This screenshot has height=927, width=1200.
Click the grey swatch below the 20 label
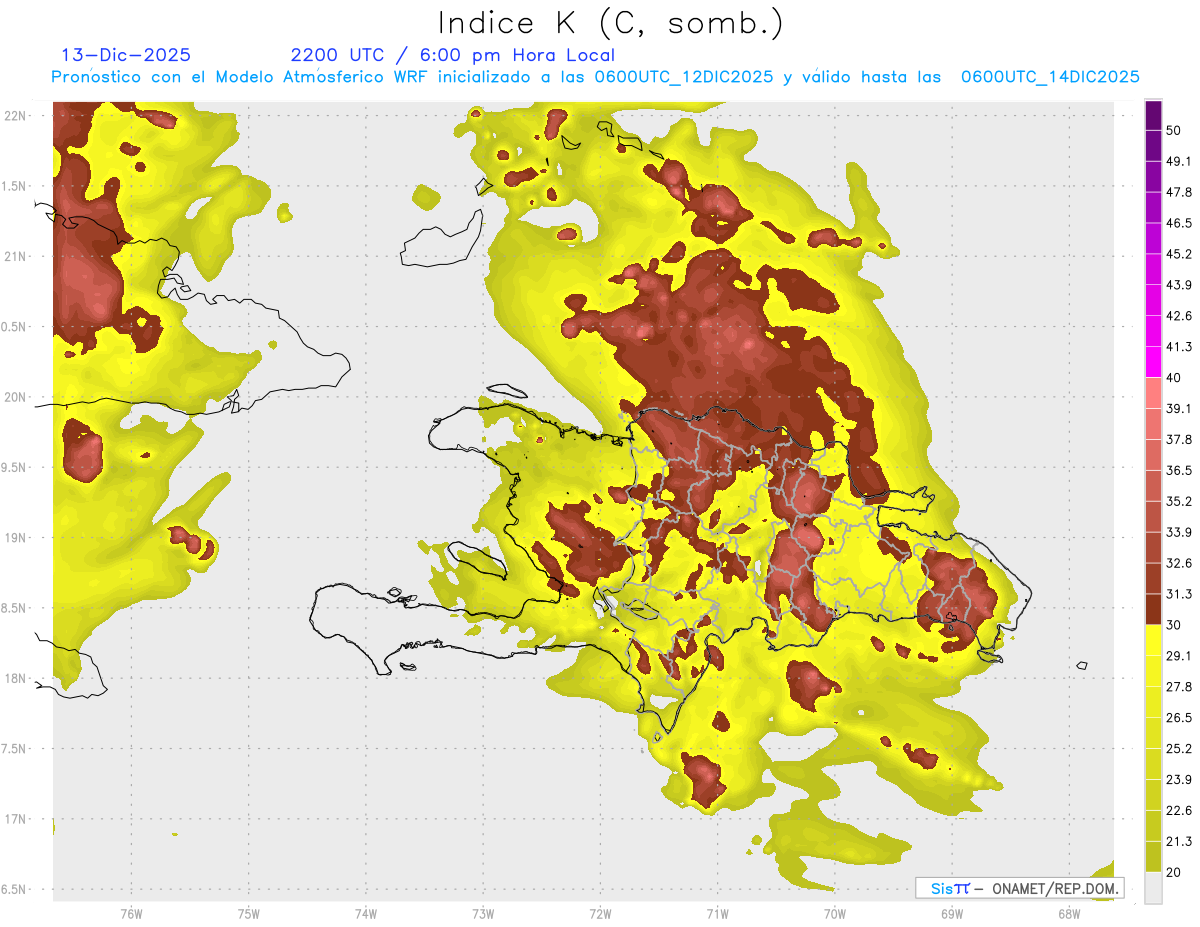click(1153, 888)
